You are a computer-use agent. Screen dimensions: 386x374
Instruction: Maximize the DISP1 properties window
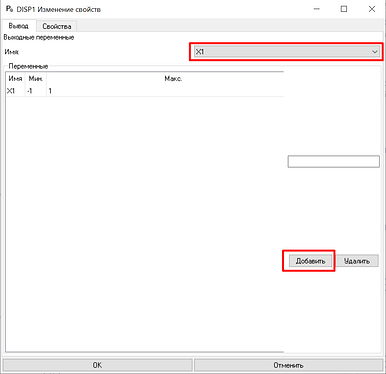pos(344,9)
